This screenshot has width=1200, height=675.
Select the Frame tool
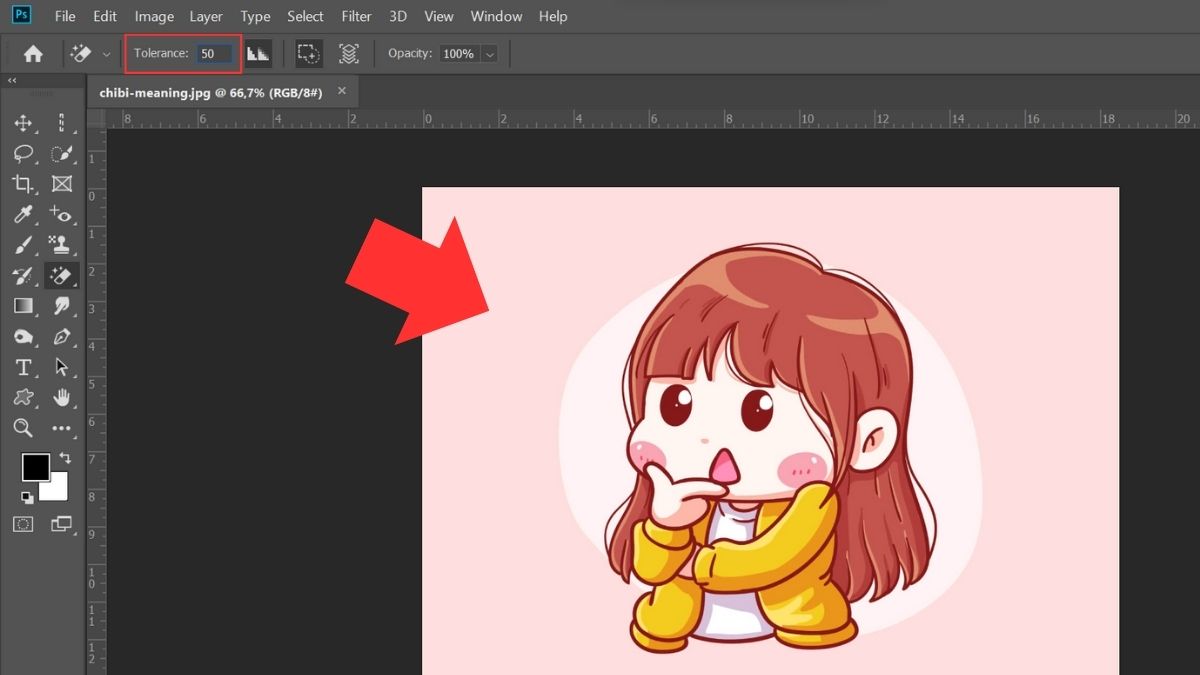62,184
